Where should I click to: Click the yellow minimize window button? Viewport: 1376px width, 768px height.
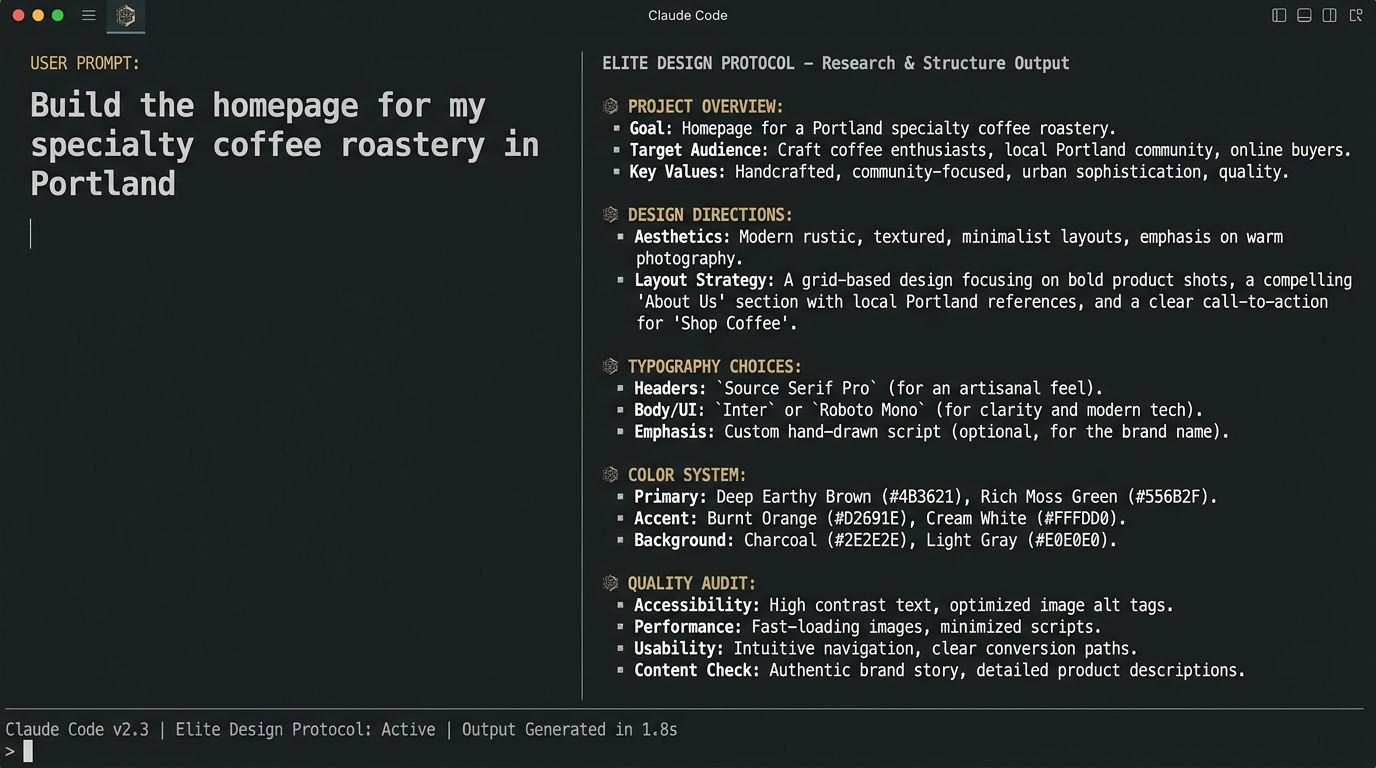(38, 15)
